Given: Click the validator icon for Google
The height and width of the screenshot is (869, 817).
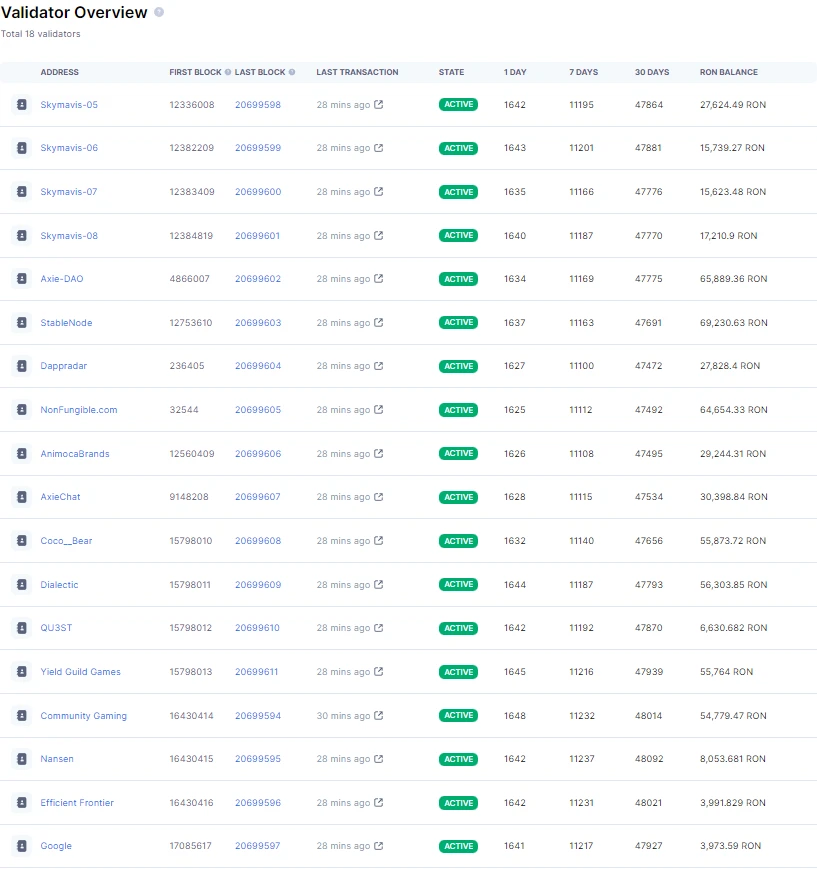Looking at the screenshot, I should tap(22, 846).
